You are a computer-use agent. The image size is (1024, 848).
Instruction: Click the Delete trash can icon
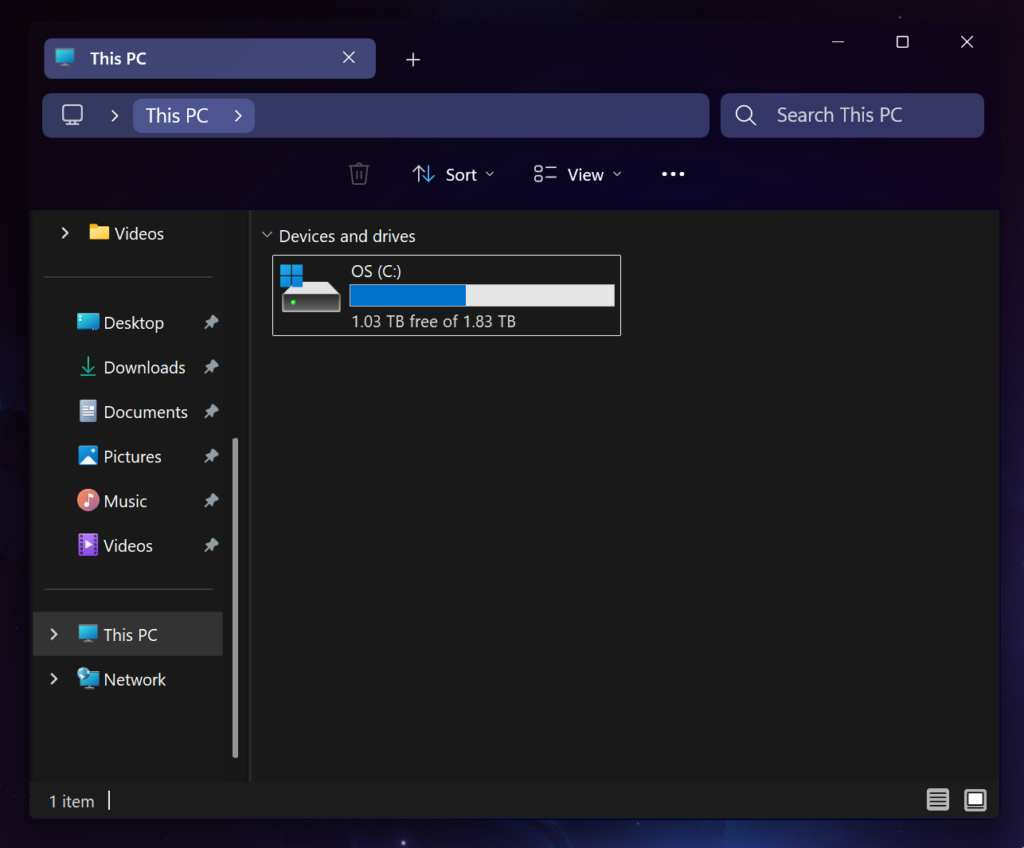(x=359, y=174)
